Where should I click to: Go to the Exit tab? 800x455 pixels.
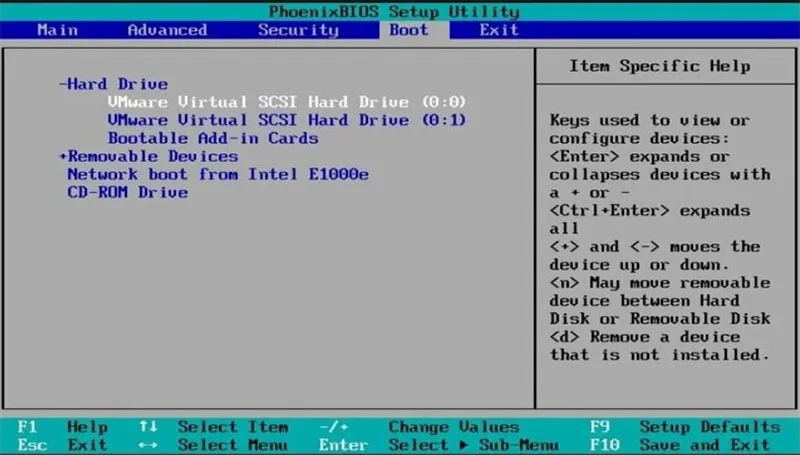(x=499, y=30)
